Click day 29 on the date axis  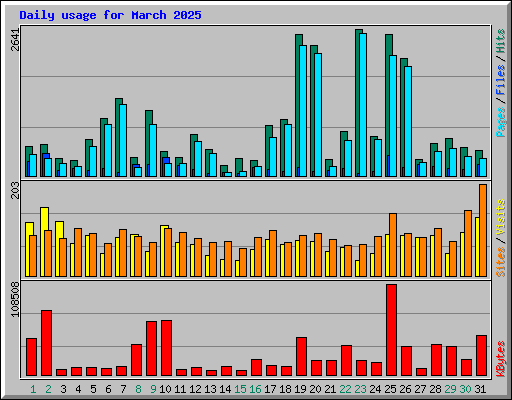pos(450,389)
